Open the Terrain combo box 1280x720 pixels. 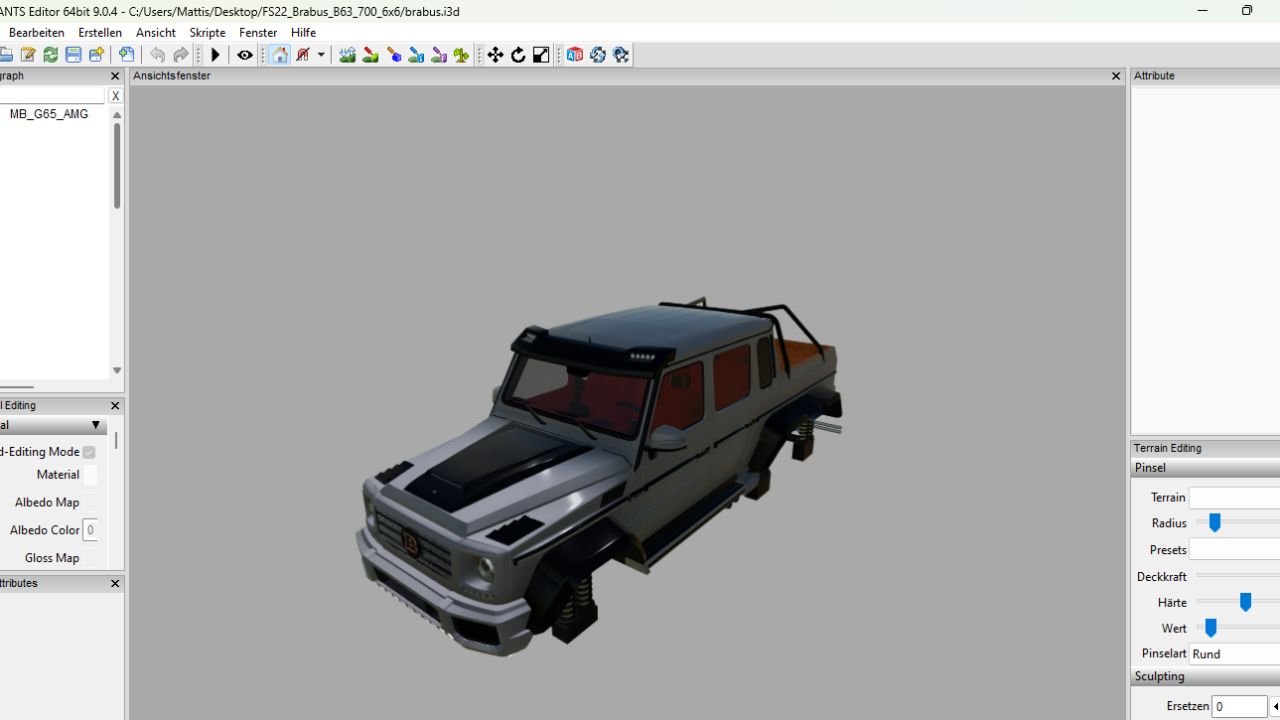[1234, 497]
